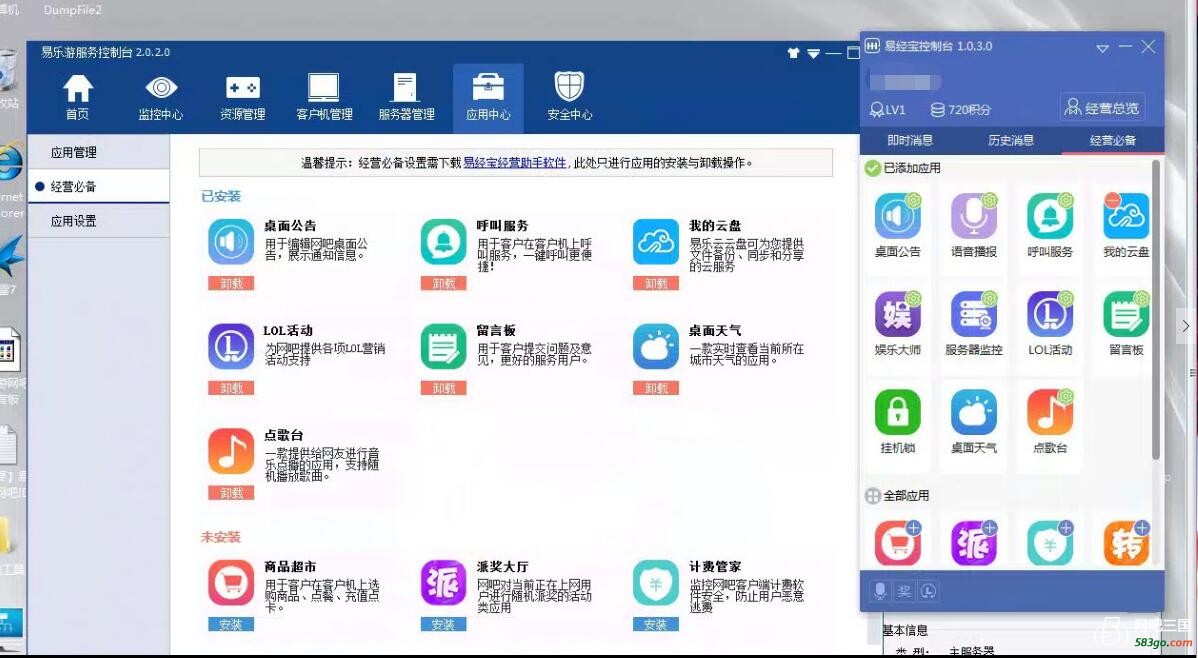1198x658 pixels.
Task: Select the 经营必备 tab in 易经宝
Action: (x=1112, y=141)
